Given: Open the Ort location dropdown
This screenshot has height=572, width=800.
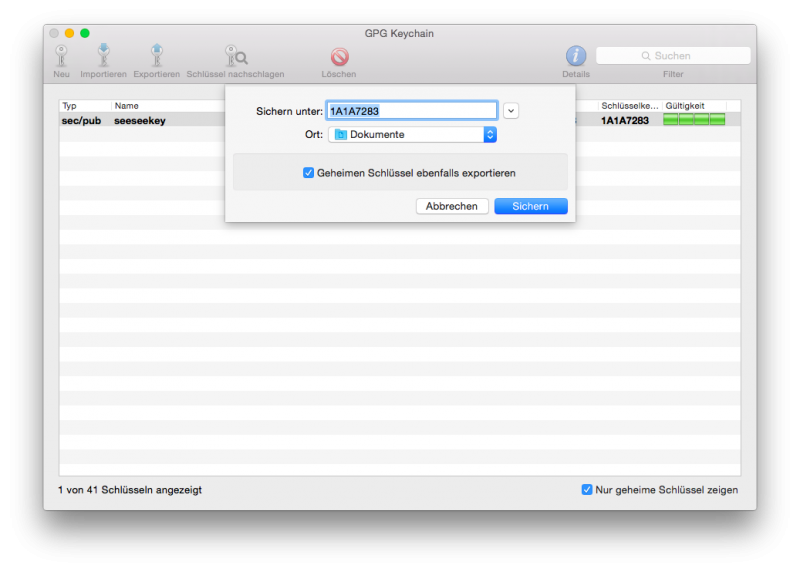Looking at the screenshot, I should (490, 134).
